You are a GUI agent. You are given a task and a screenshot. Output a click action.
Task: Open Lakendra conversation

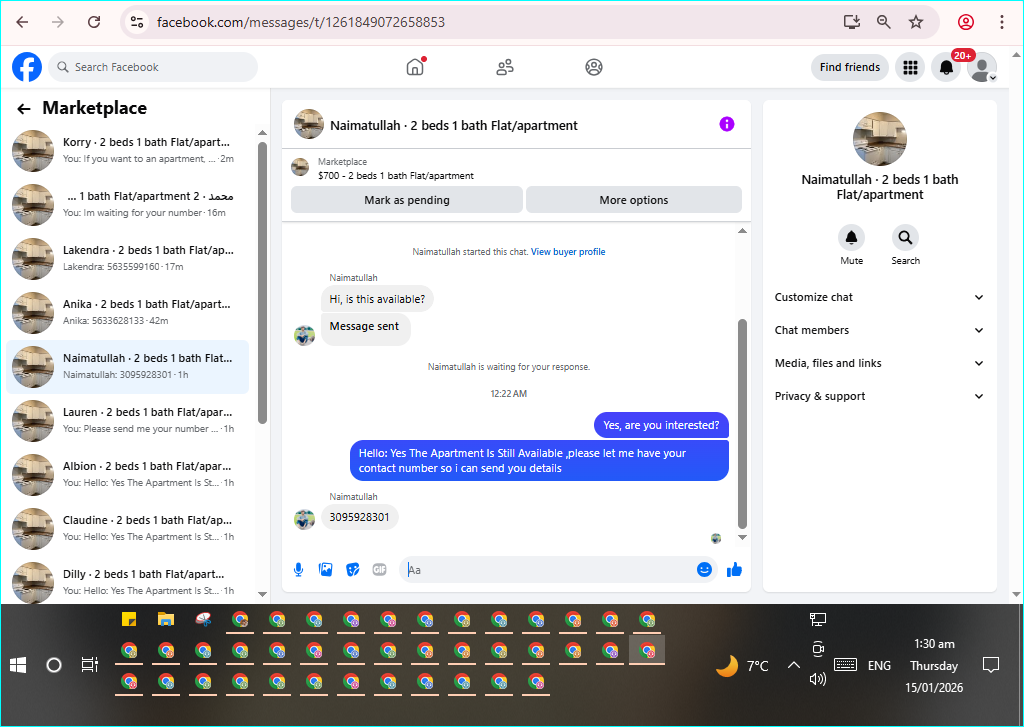128,259
